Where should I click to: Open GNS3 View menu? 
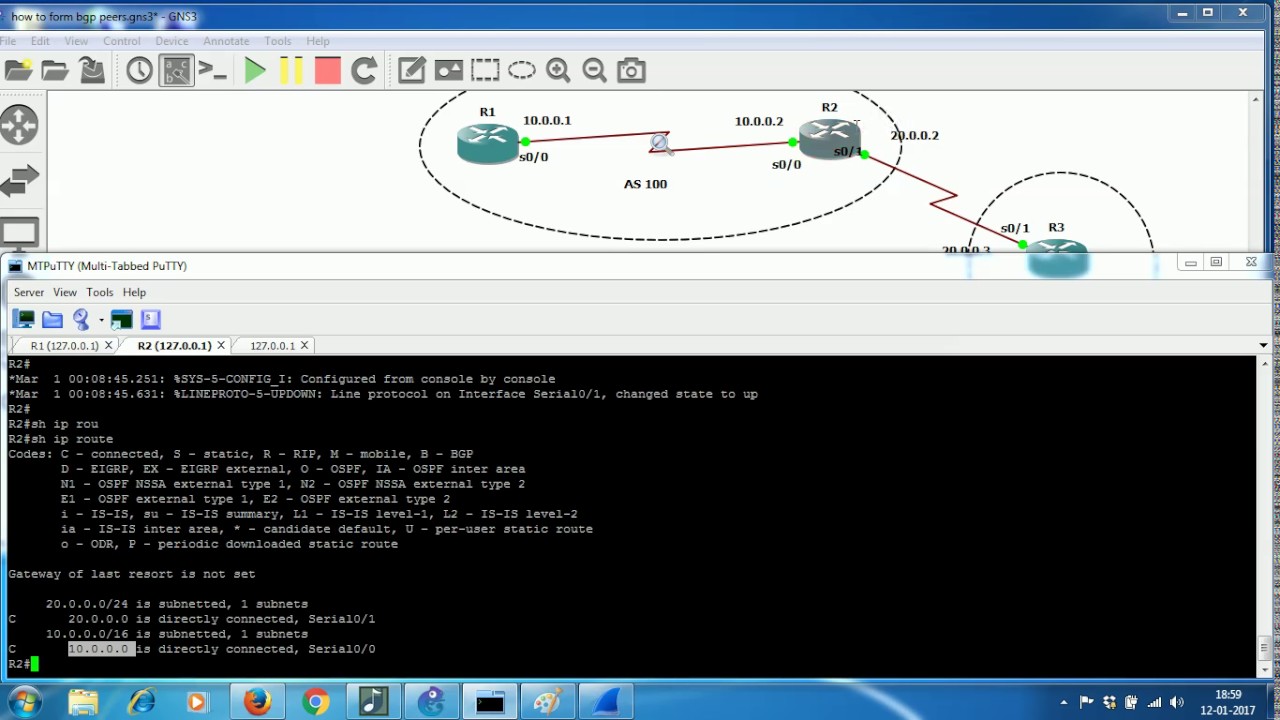76,41
